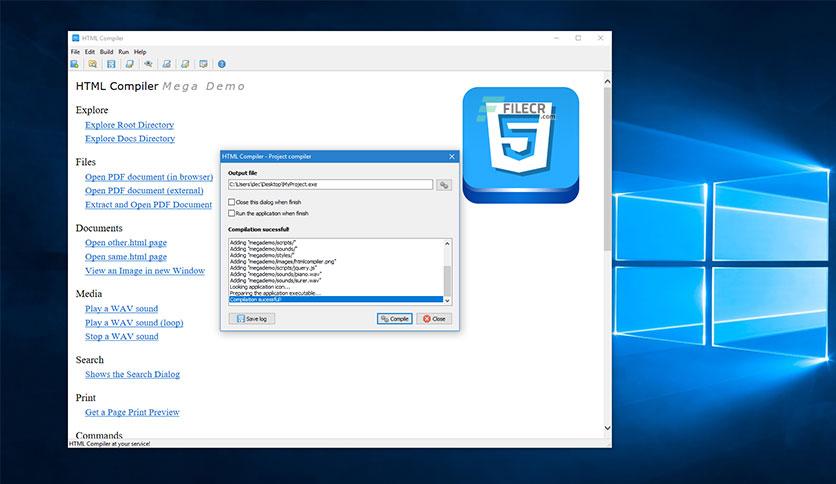Click the browse button beside the output file field

(x=444, y=185)
